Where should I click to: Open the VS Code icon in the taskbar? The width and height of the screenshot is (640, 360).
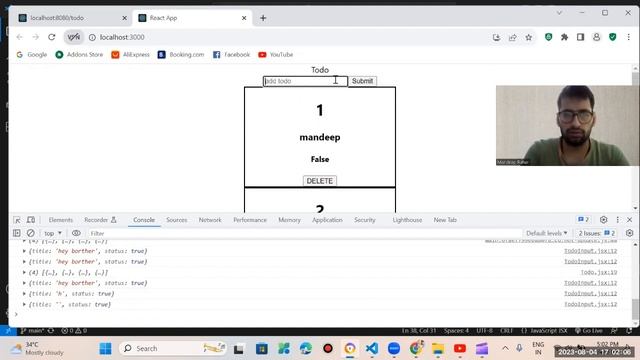[372, 349]
